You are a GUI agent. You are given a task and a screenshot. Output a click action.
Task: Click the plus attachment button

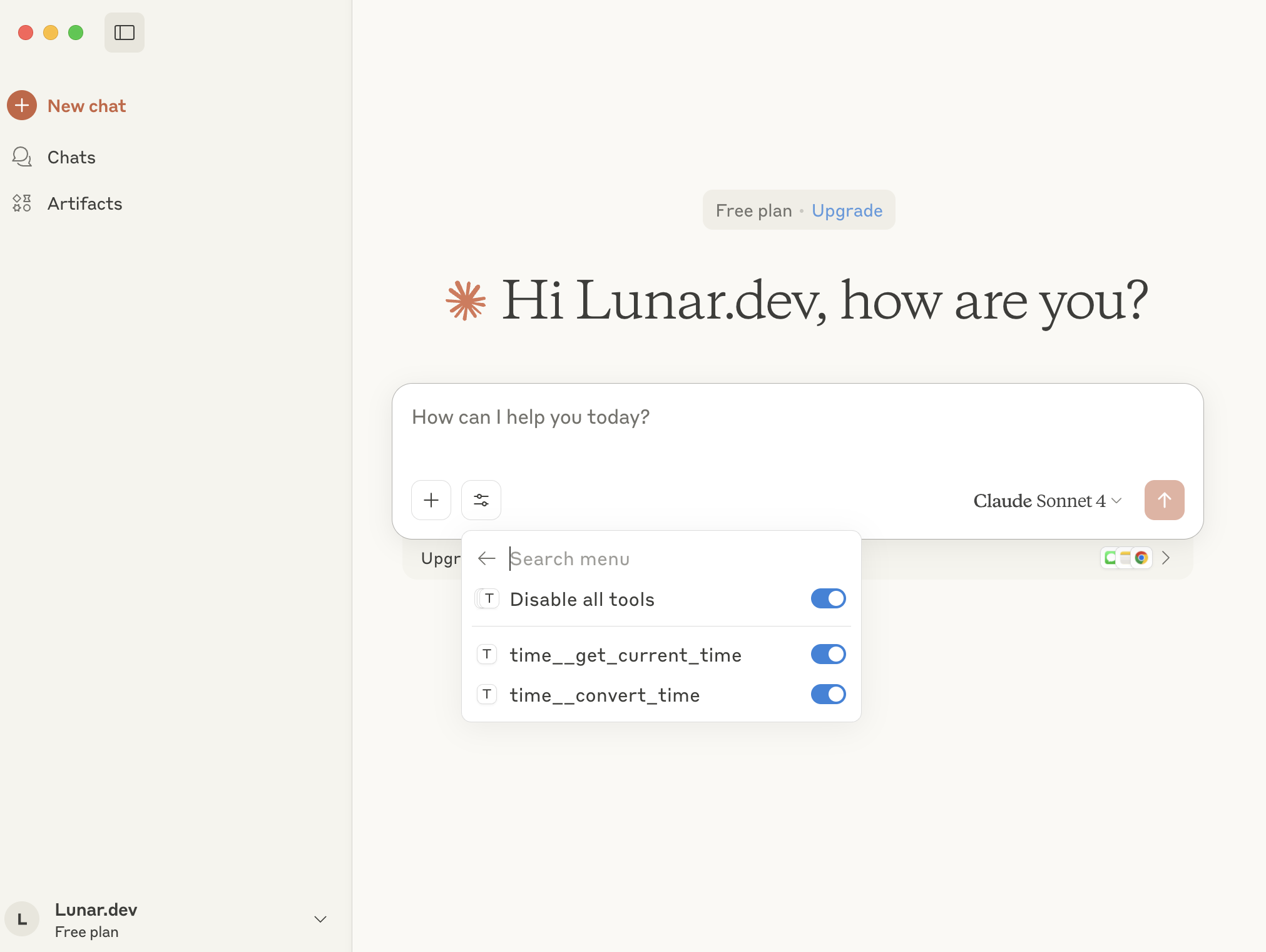coord(431,500)
